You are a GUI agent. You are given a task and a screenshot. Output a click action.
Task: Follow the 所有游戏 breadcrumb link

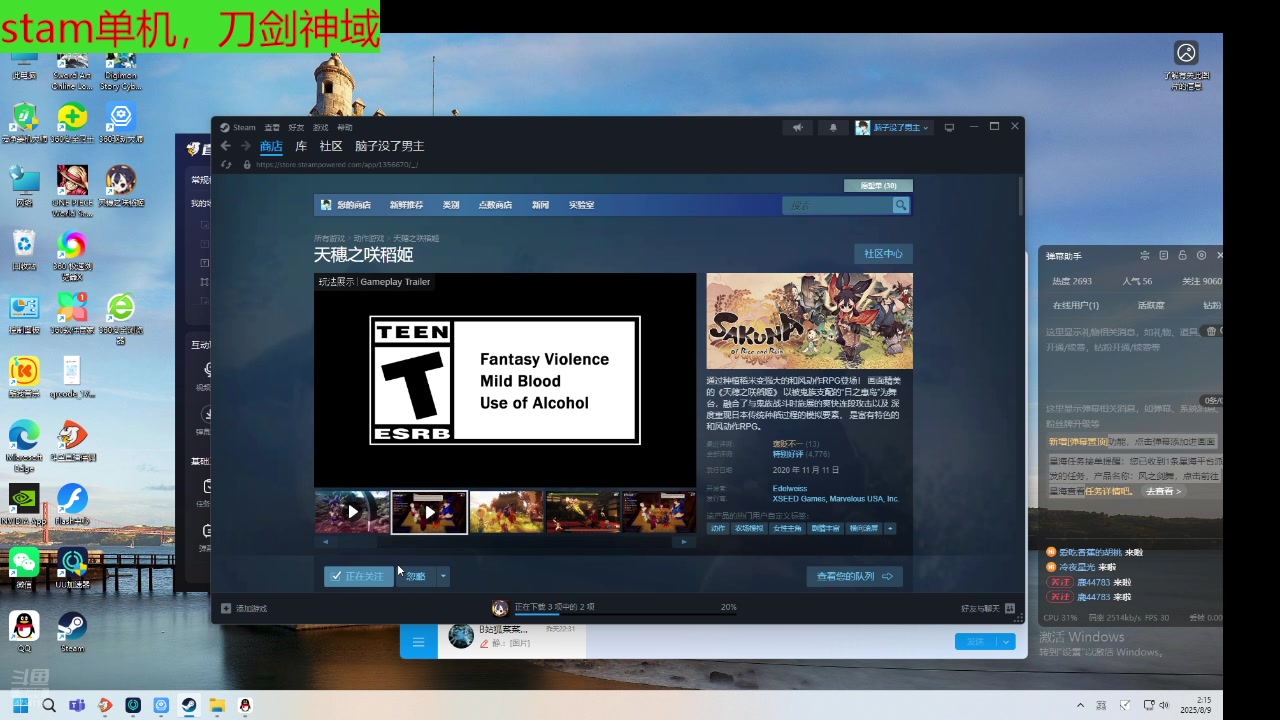[329, 238]
